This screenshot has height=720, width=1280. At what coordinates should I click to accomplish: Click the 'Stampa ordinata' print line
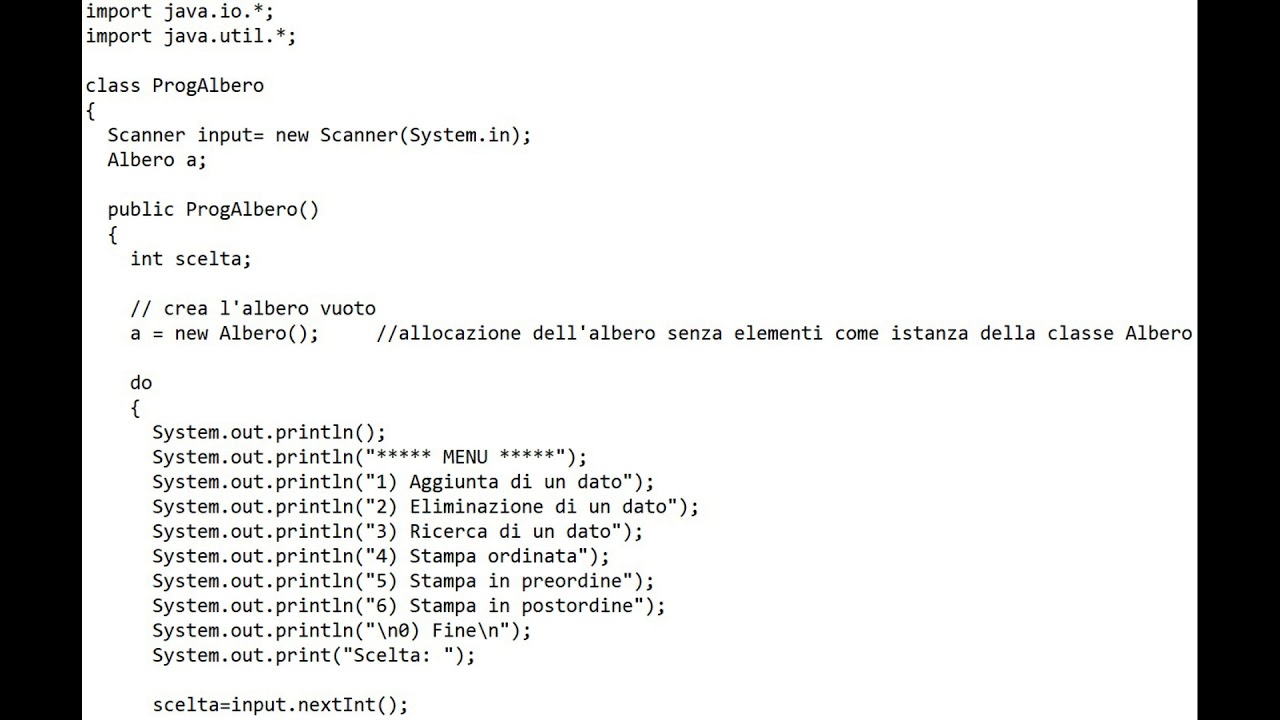[380, 556]
